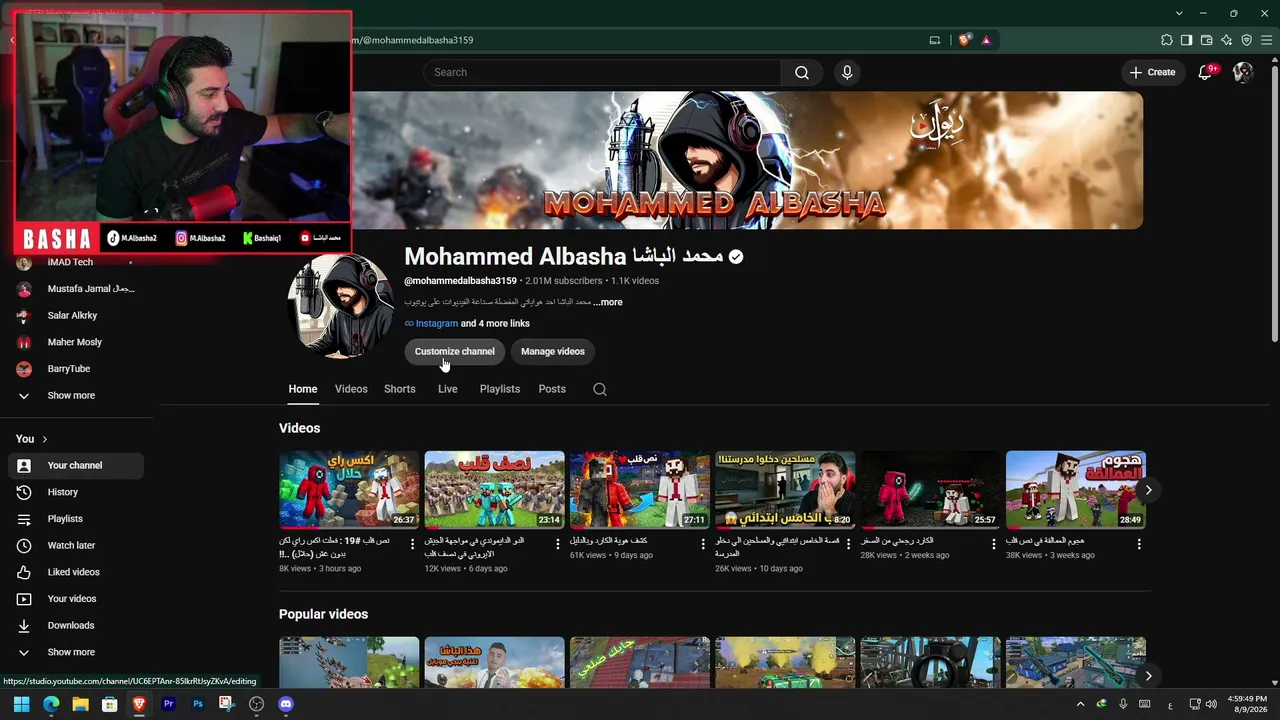Open the 8:20 video thumbnail
Screen dimensions: 1280x720
tap(785, 490)
